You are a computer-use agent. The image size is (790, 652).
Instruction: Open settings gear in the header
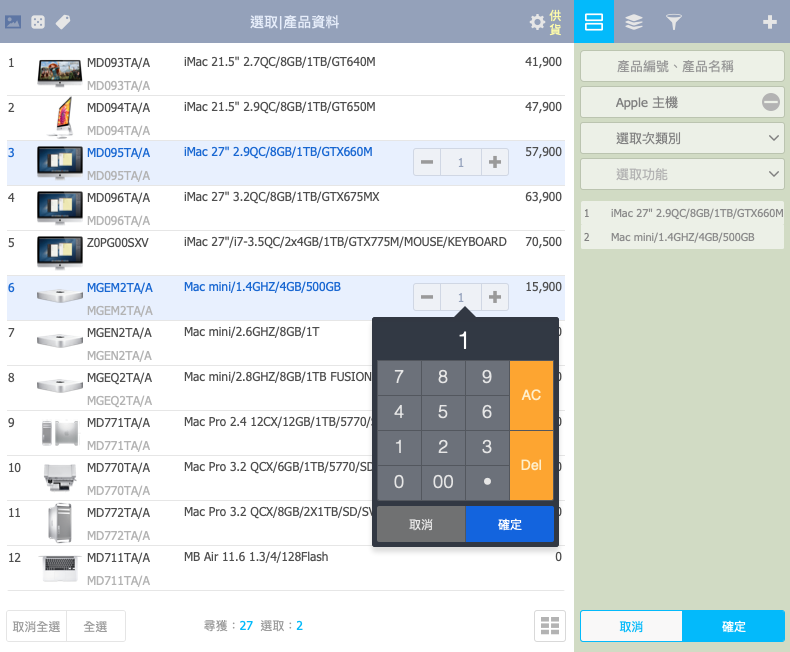(x=537, y=22)
